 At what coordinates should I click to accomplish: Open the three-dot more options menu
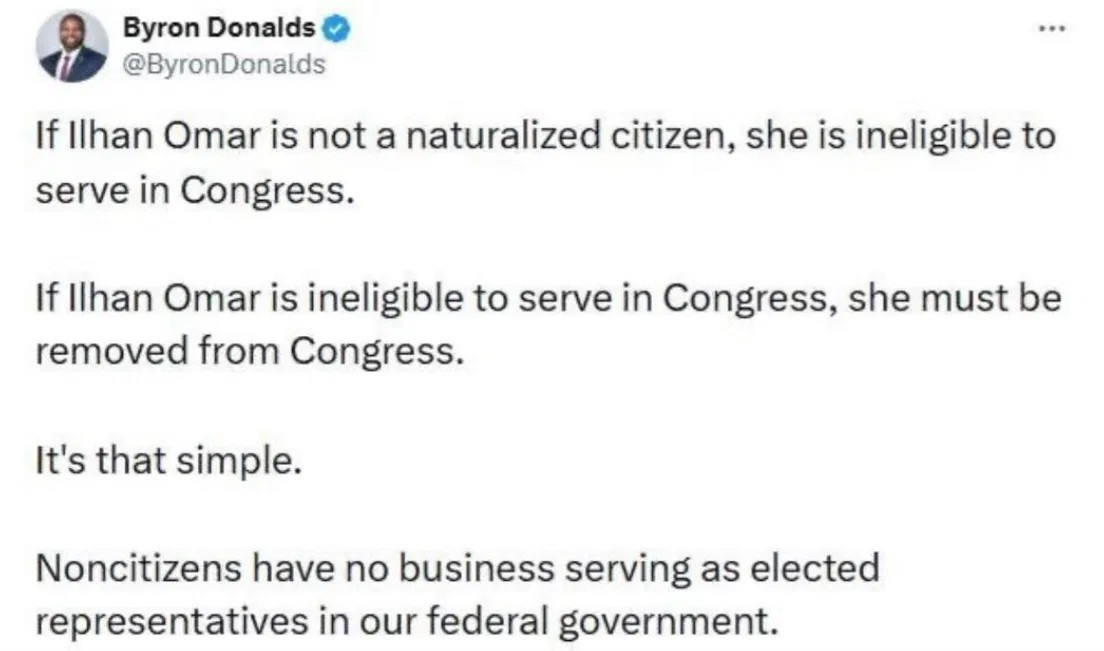[x=1050, y=30]
